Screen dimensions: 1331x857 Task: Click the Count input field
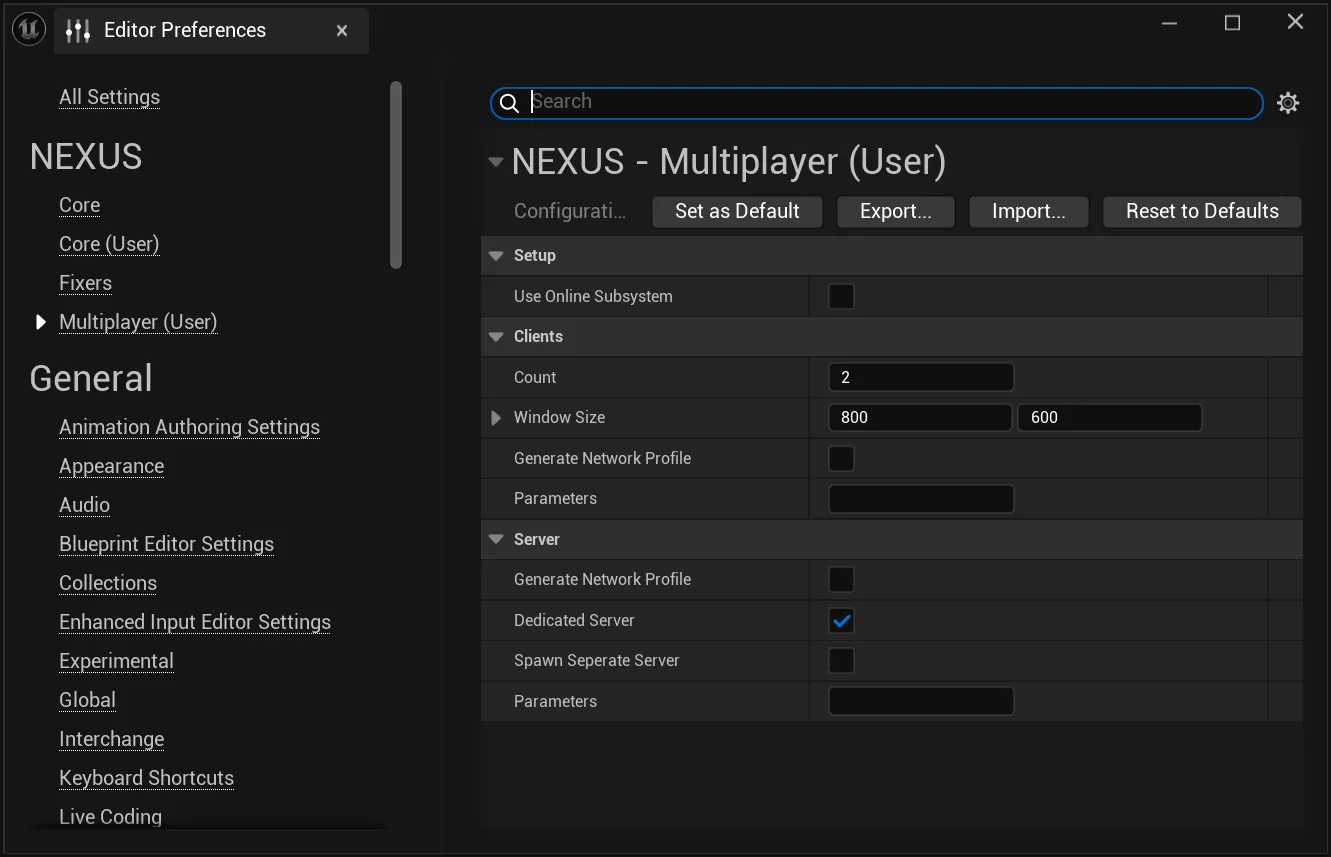[920, 377]
